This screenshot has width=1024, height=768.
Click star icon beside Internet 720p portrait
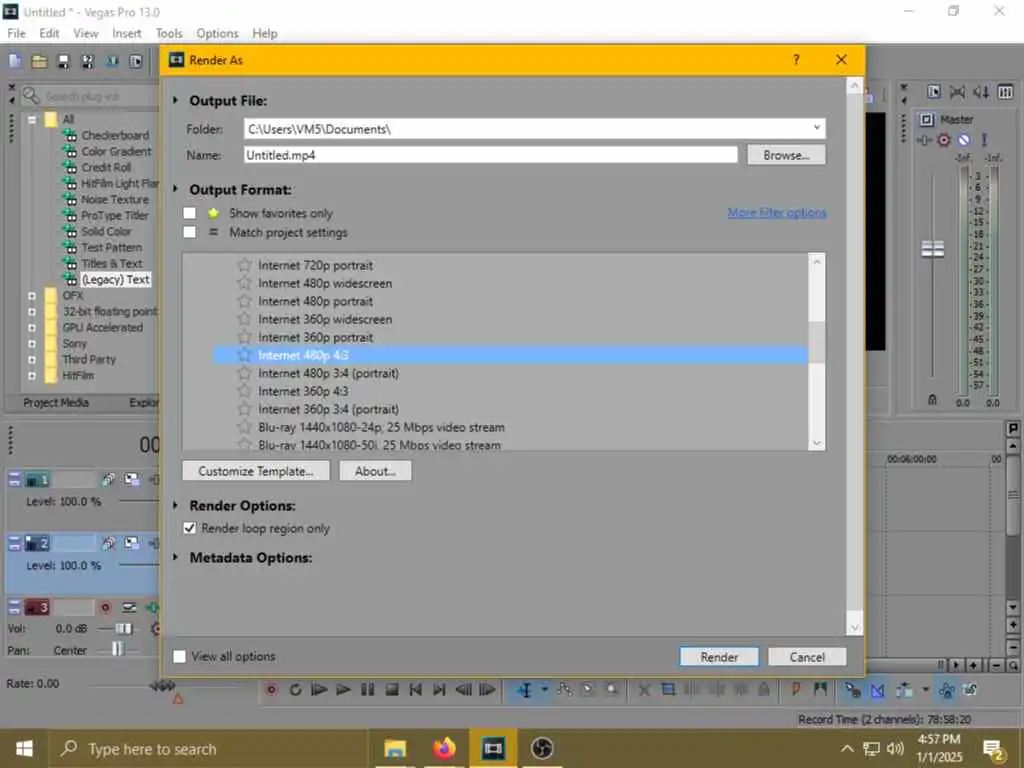pos(244,265)
